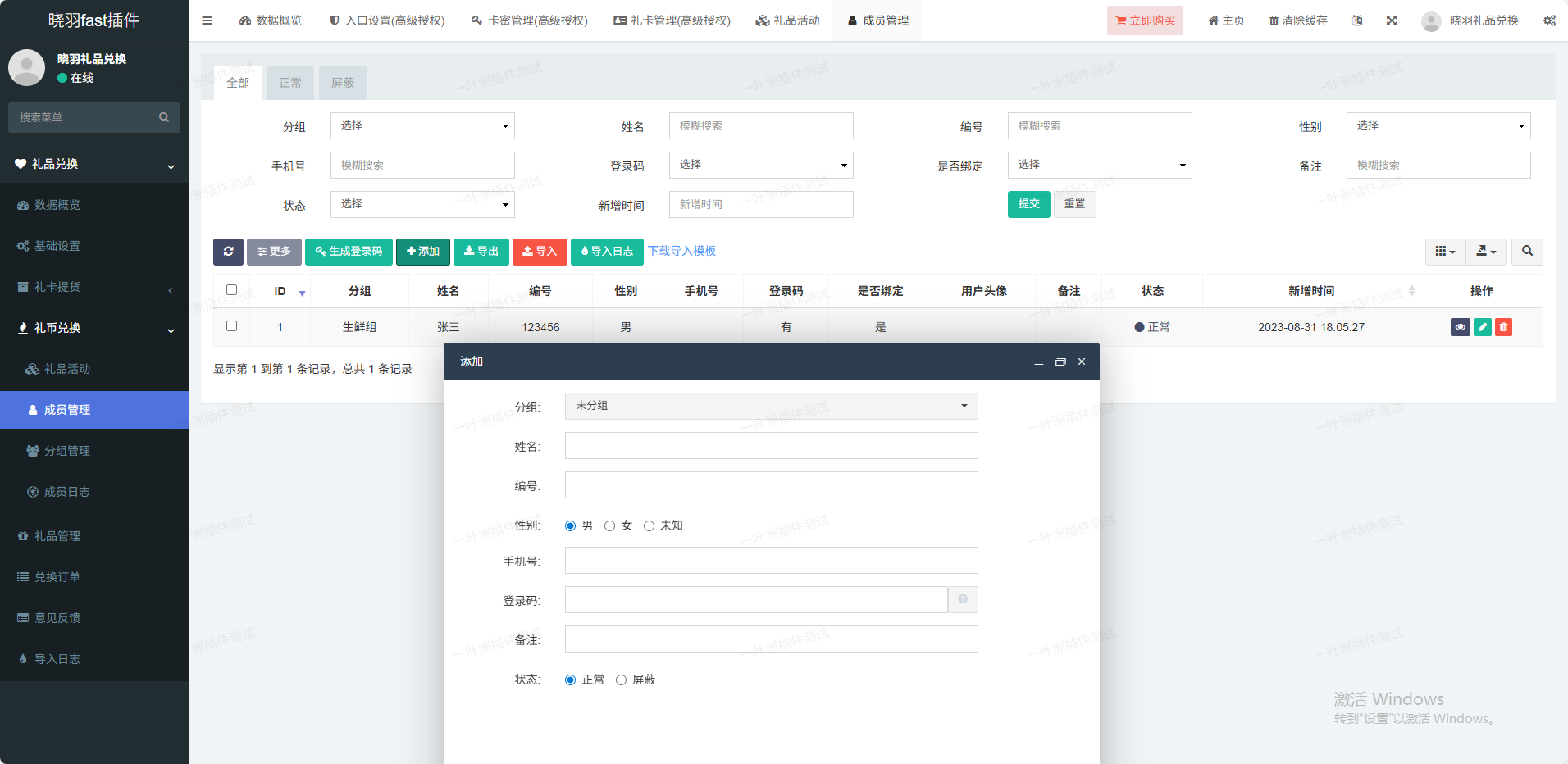Open 分组管理 in the sidebar
This screenshot has height=764, width=1568.
[x=67, y=451]
